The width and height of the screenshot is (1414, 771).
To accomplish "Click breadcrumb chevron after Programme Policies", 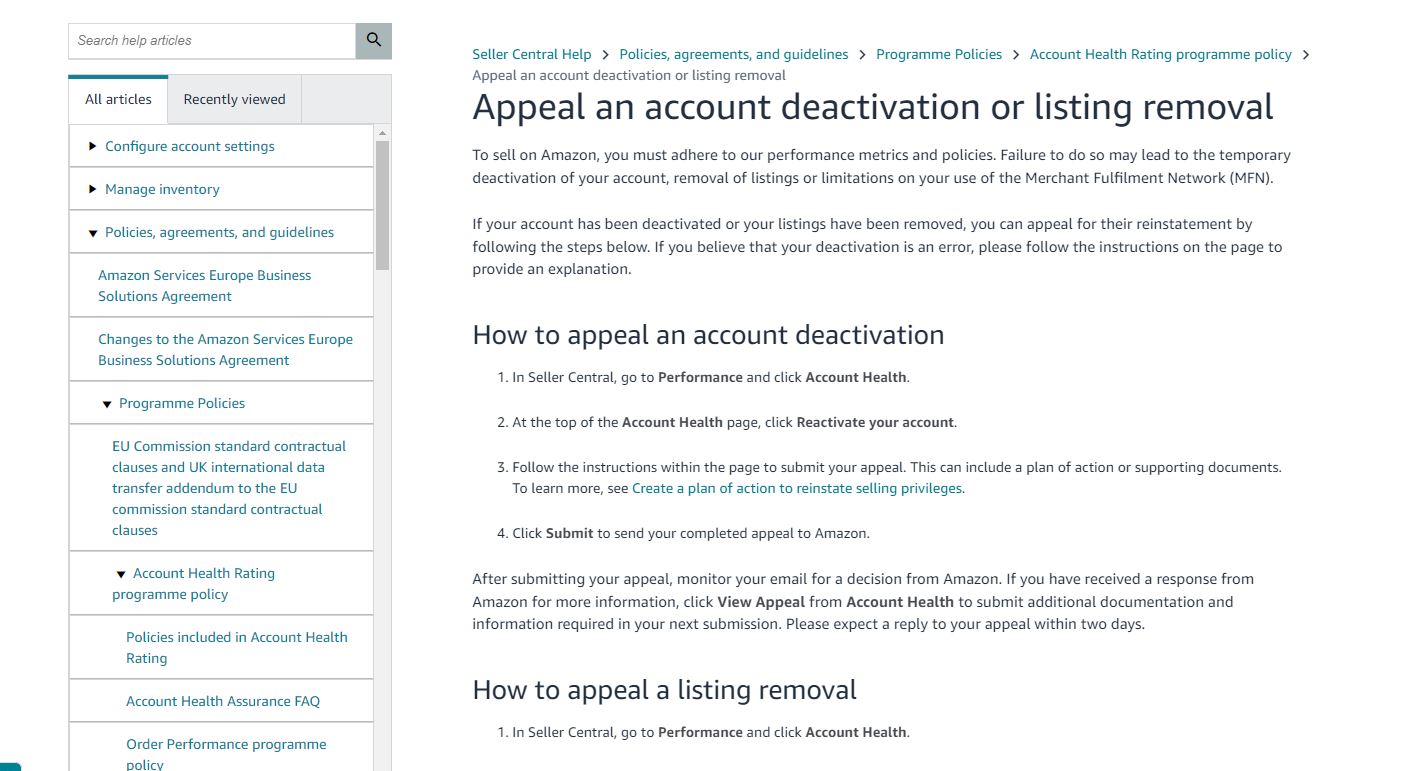I will (x=1016, y=55).
